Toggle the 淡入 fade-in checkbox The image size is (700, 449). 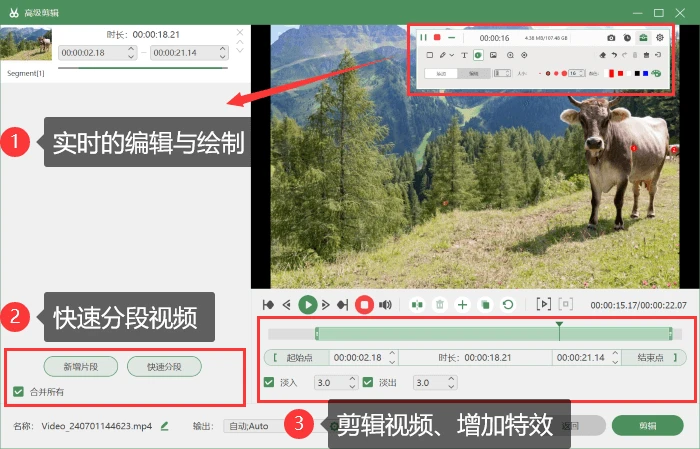(x=269, y=382)
